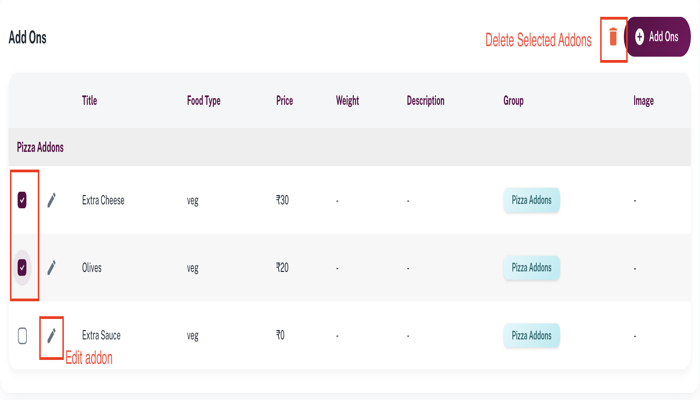Tick the Extra Sauce checkbox
Image resolution: width=700 pixels, height=400 pixels.
[x=23, y=336]
